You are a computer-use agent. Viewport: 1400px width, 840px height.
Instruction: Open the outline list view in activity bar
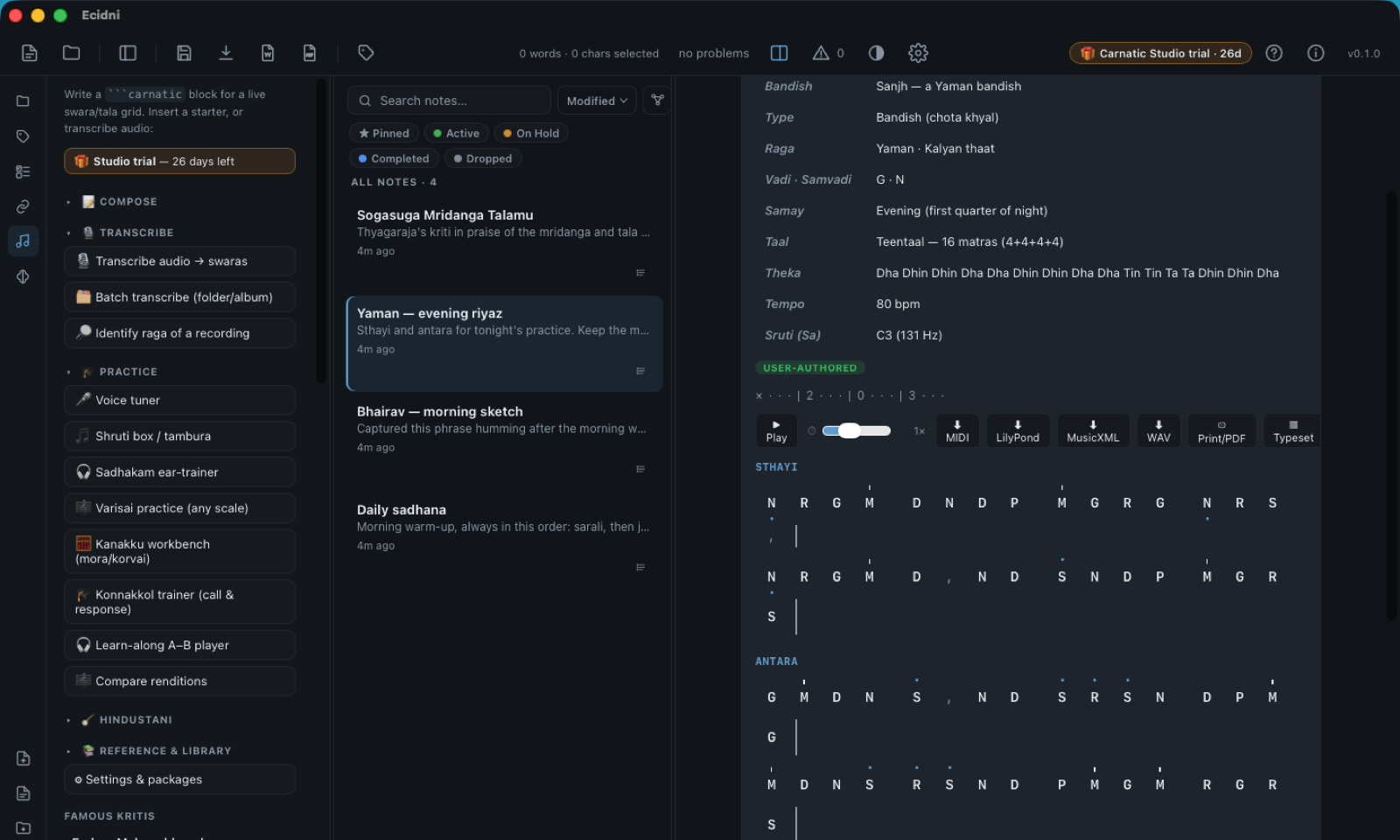(23, 171)
